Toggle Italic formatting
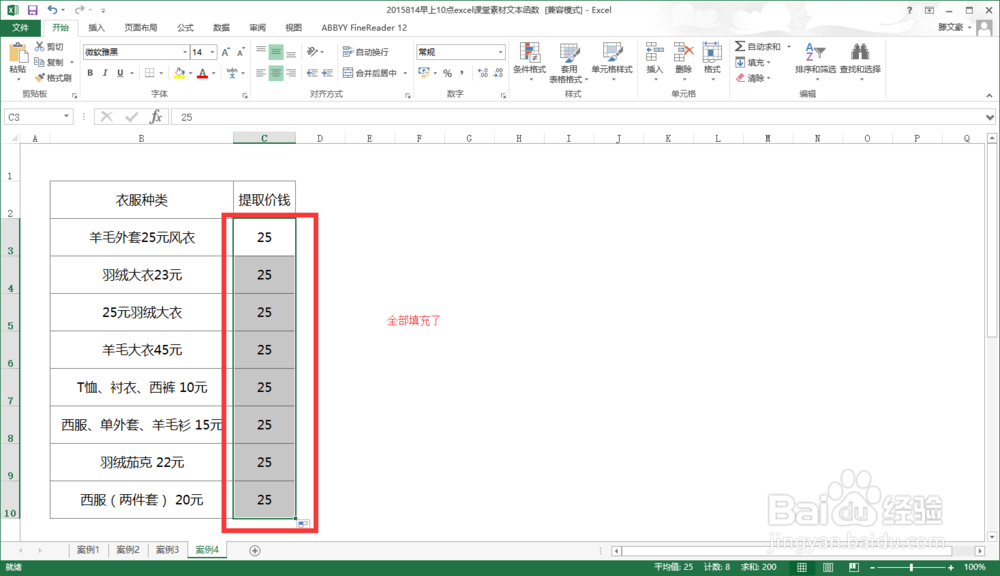Image resolution: width=1000 pixels, height=576 pixels. (x=105, y=73)
